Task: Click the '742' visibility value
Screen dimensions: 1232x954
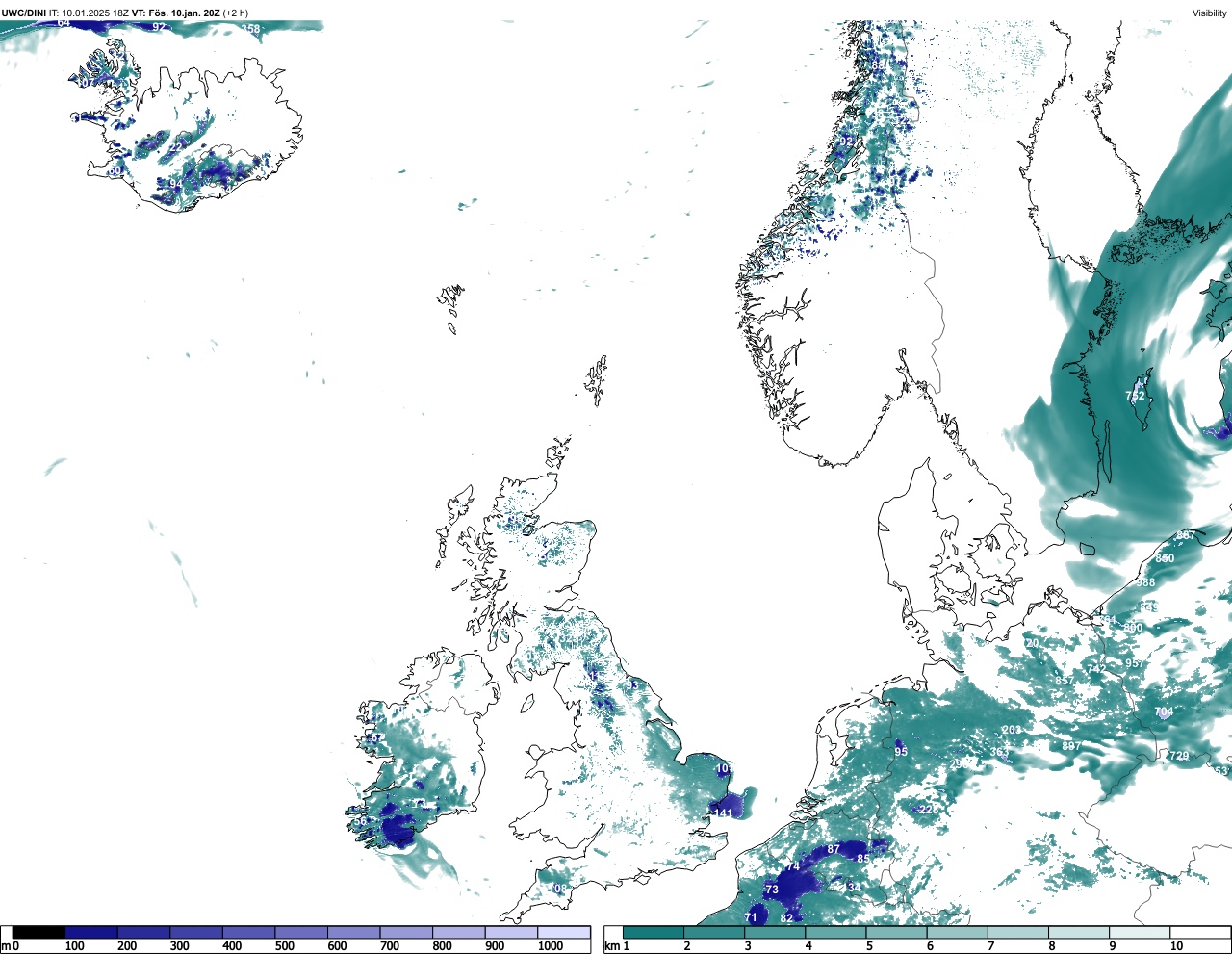Action: tap(1096, 668)
